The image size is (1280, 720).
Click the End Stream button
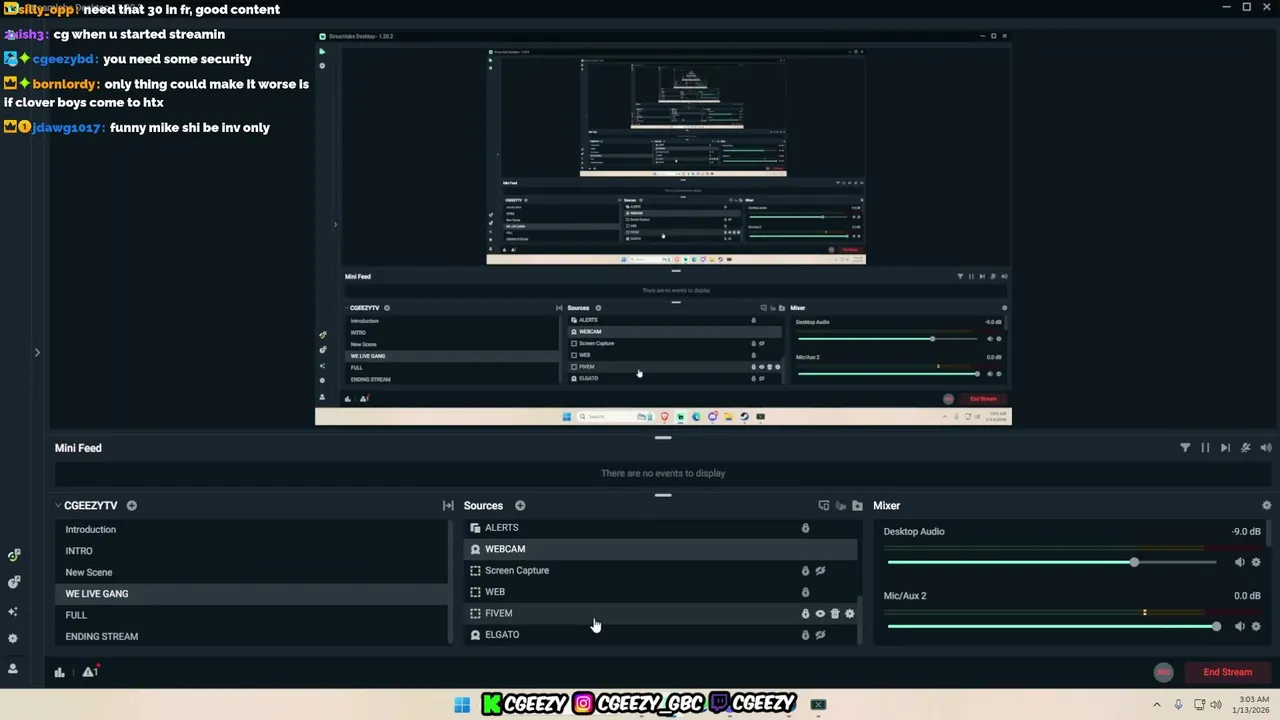1227,672
